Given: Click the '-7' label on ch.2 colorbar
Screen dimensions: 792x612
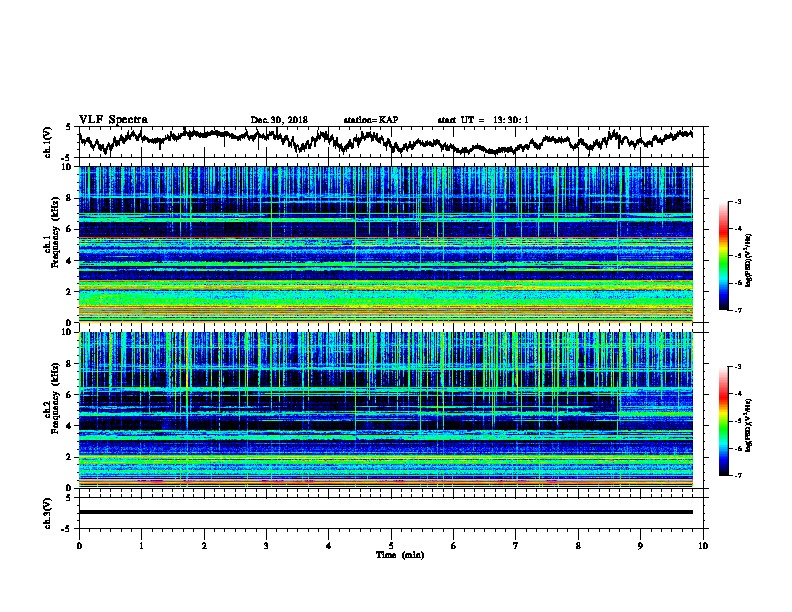Looking at the screenshot, I should tap(737, 475).
